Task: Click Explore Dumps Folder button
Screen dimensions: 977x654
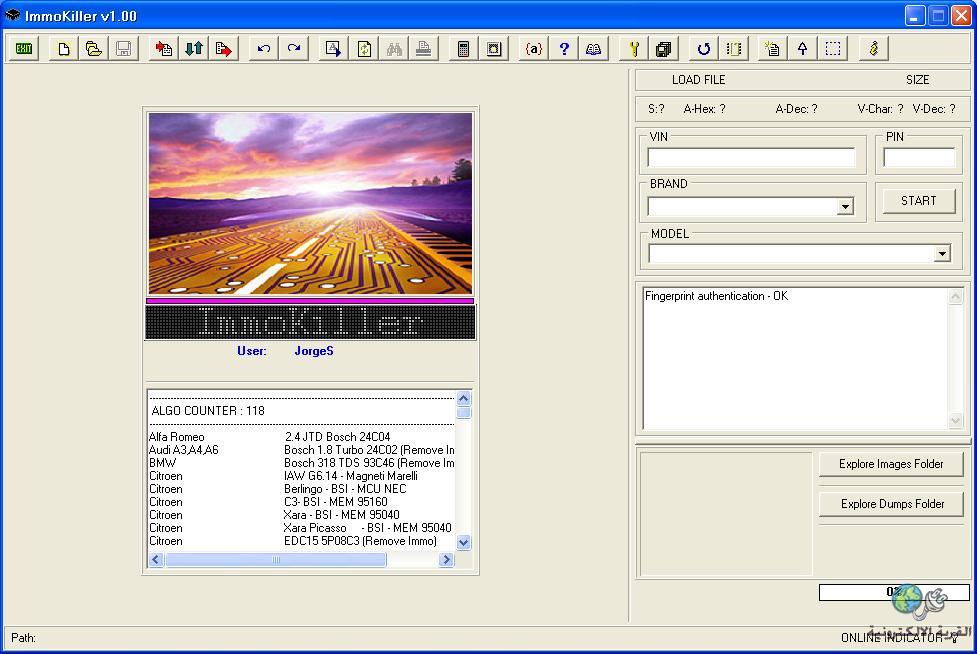Action: click(891, 504)
